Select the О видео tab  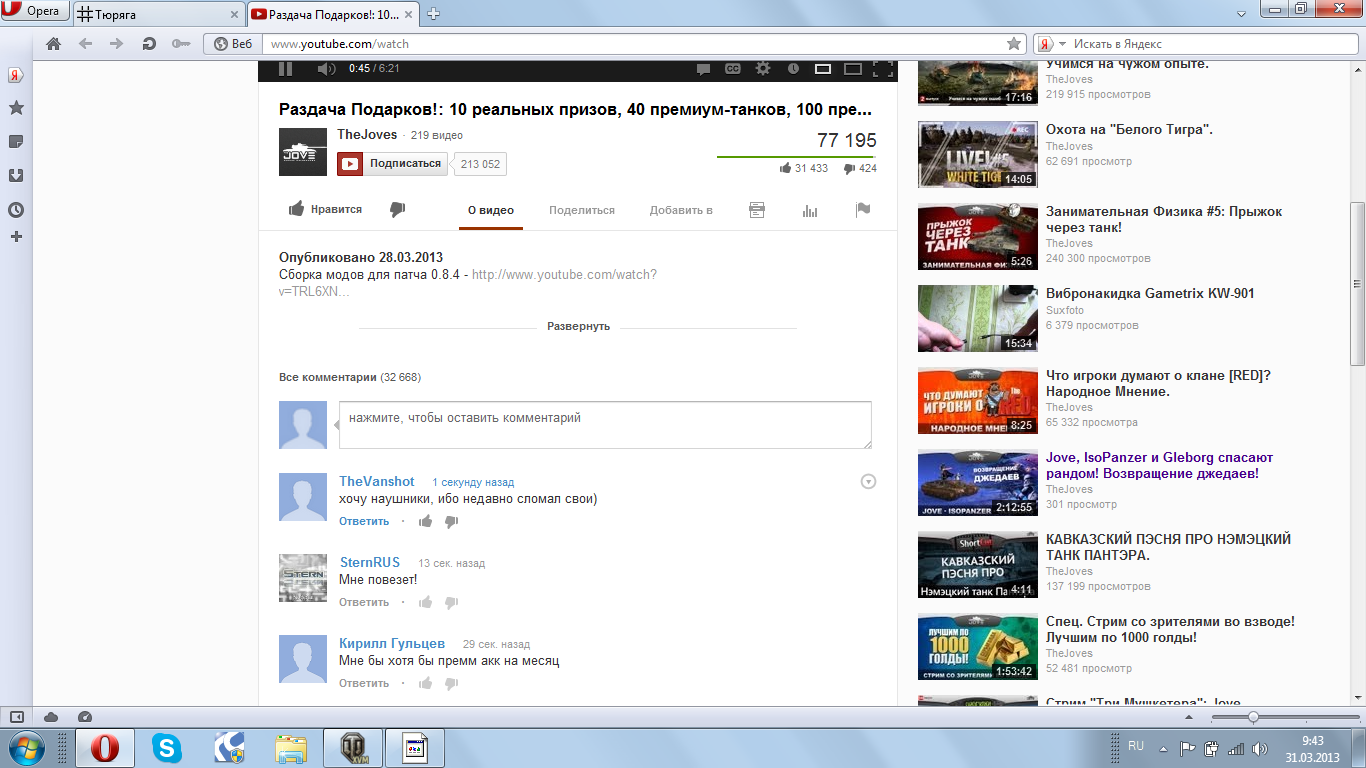coord(491,210)
